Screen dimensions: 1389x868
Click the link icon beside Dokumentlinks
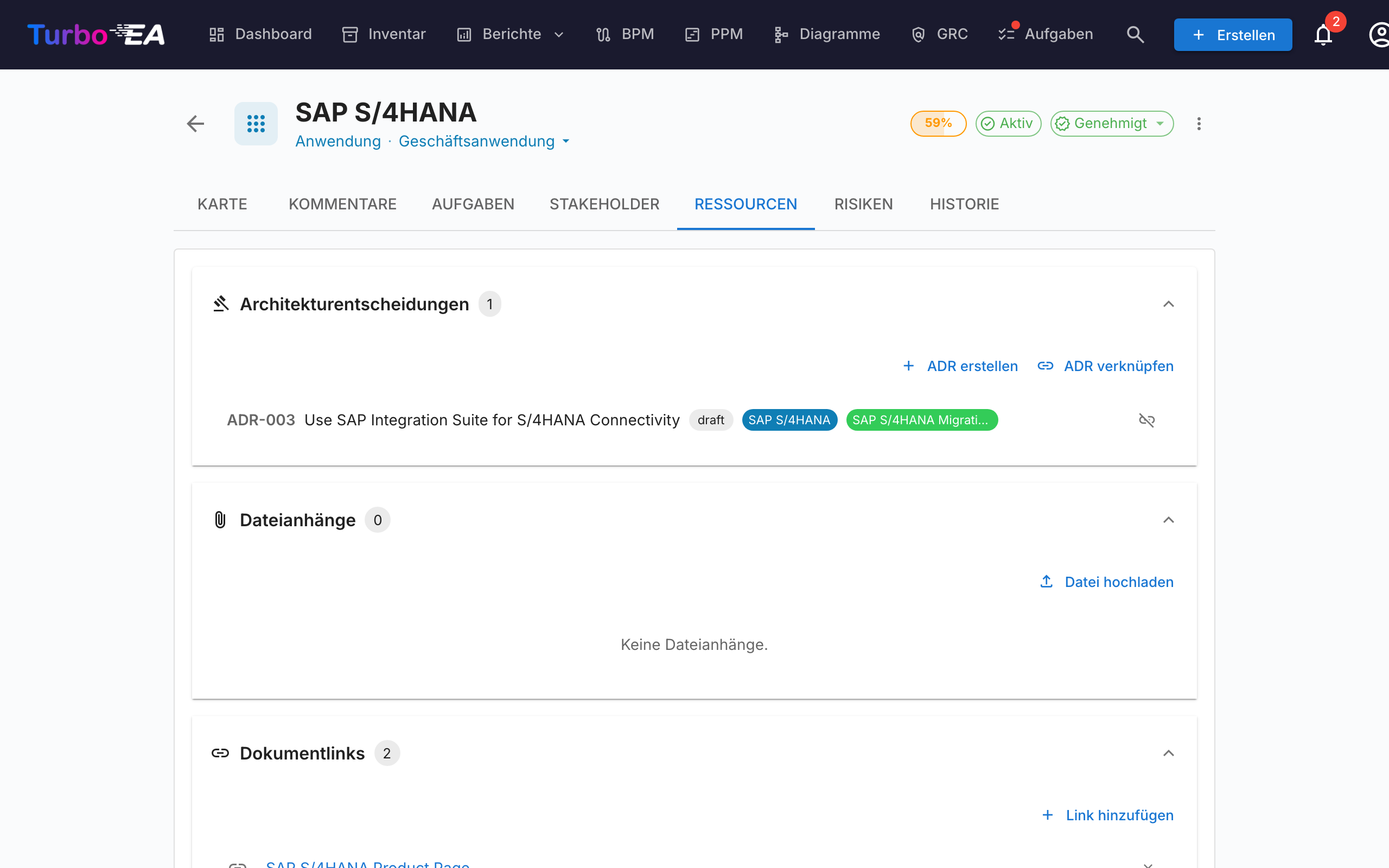tap(220, 752)
